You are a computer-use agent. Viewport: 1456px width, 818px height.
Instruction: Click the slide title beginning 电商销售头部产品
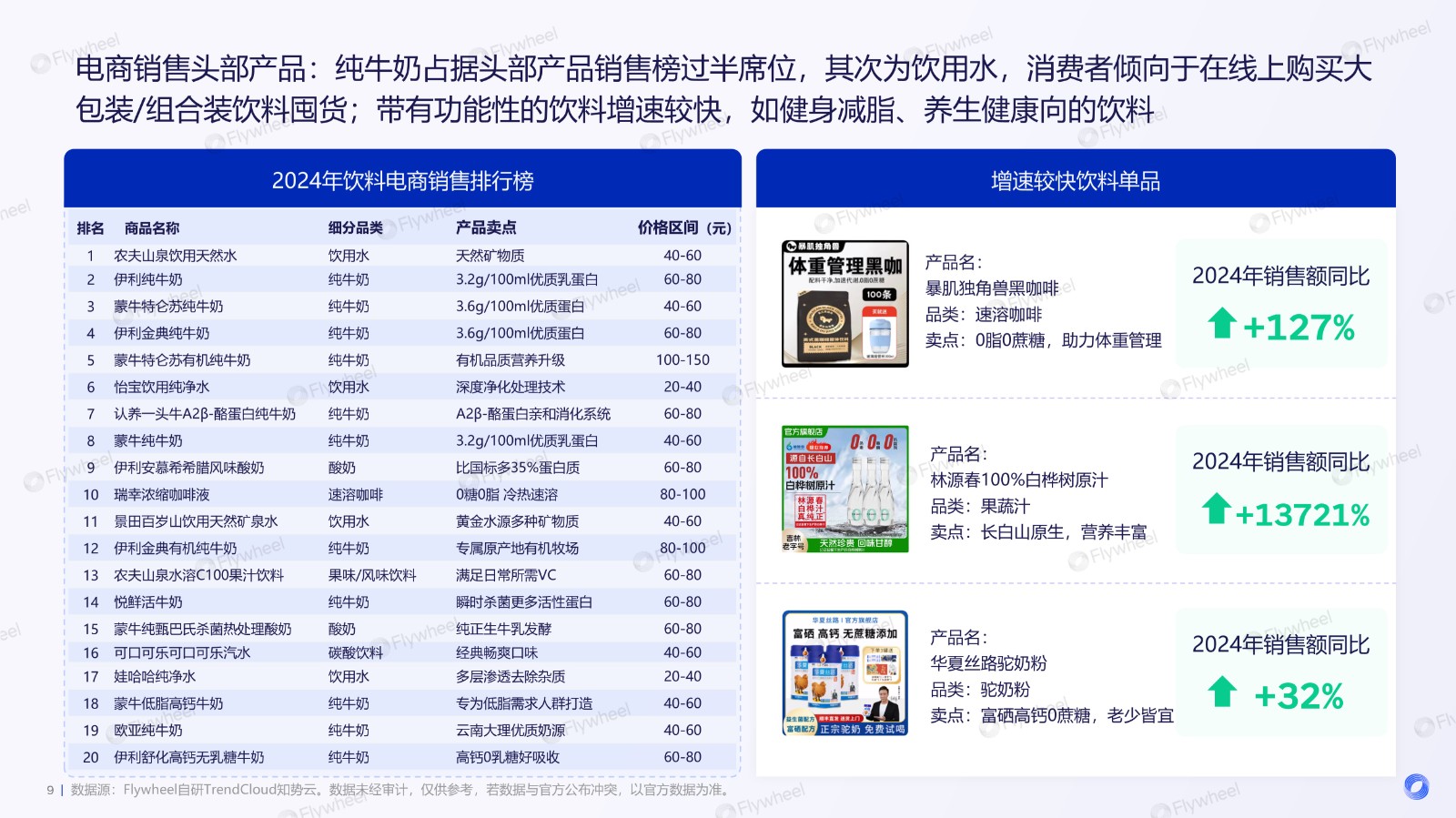point(723,89)
